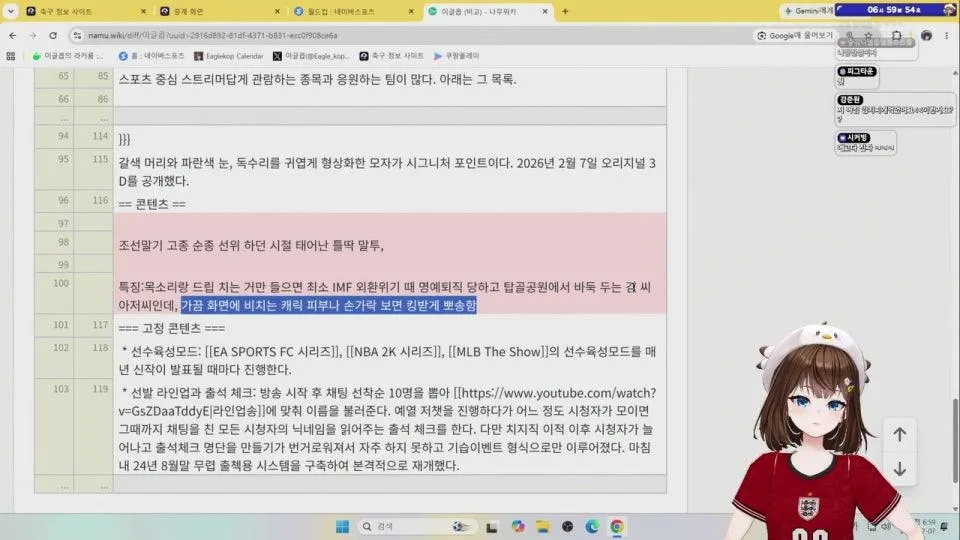Viewport: 960px width, 540px height.
Task: Click the browser forward arrow
Action: [33, 36]
